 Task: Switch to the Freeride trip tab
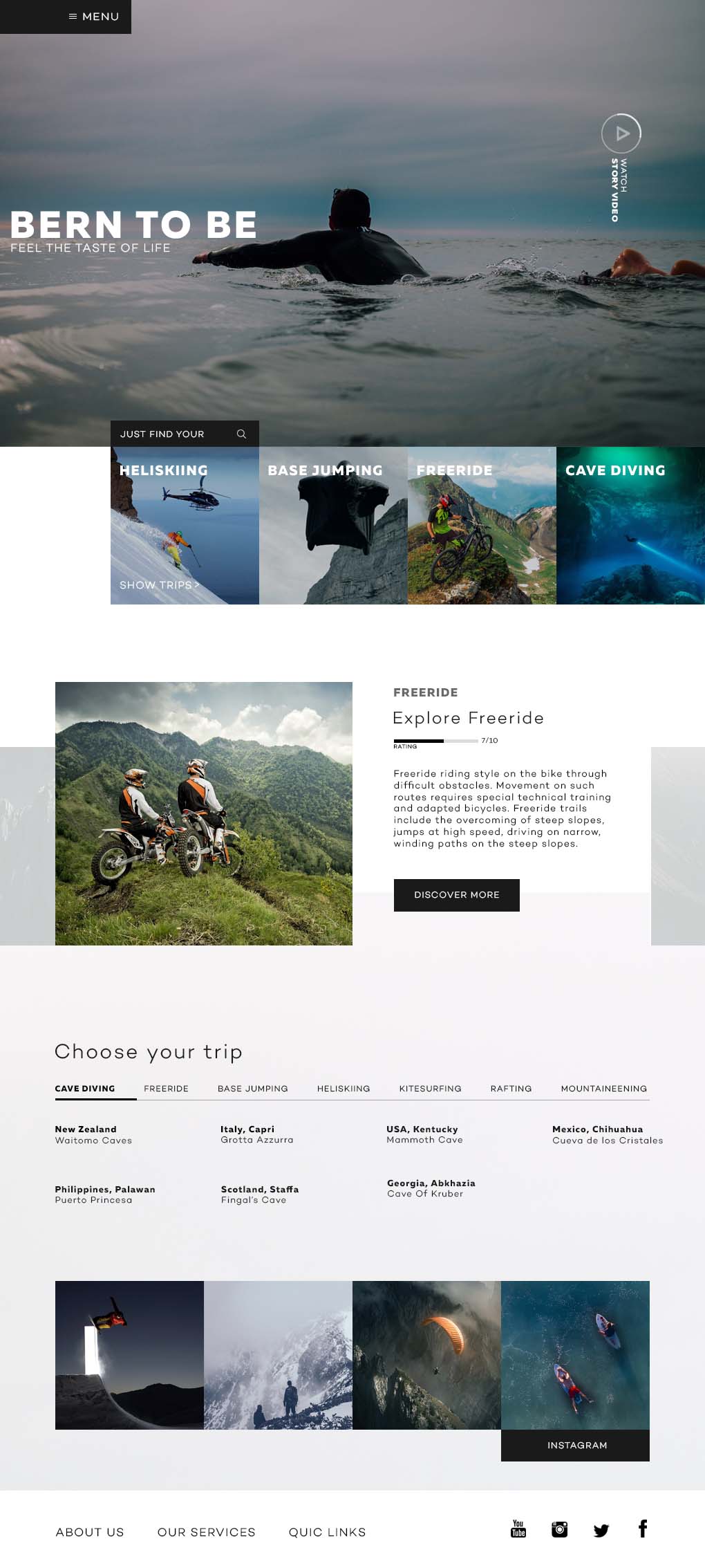pyautogui.click(x=166, y=1089)
